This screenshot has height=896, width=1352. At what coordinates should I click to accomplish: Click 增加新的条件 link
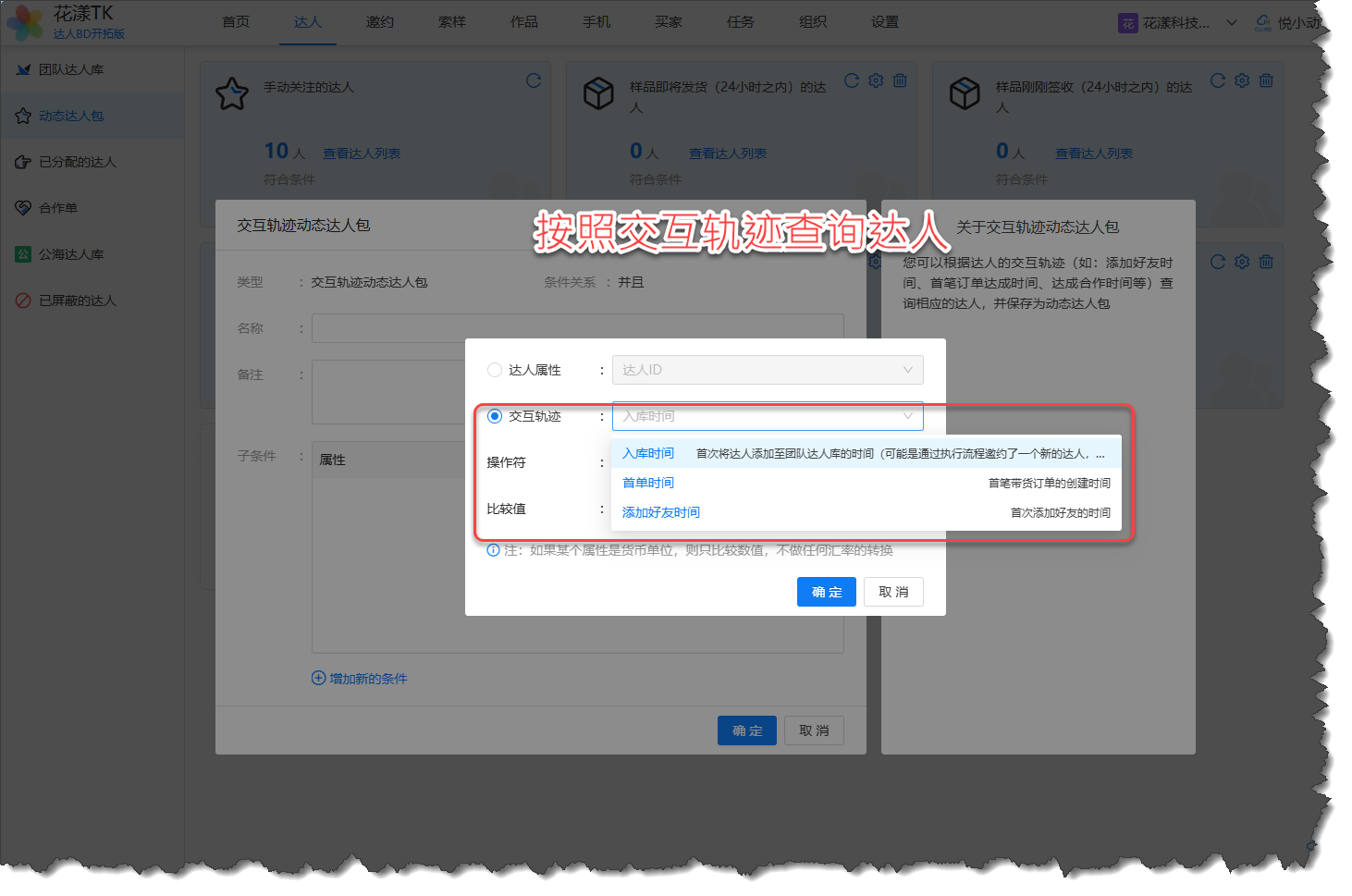[360, 679]
